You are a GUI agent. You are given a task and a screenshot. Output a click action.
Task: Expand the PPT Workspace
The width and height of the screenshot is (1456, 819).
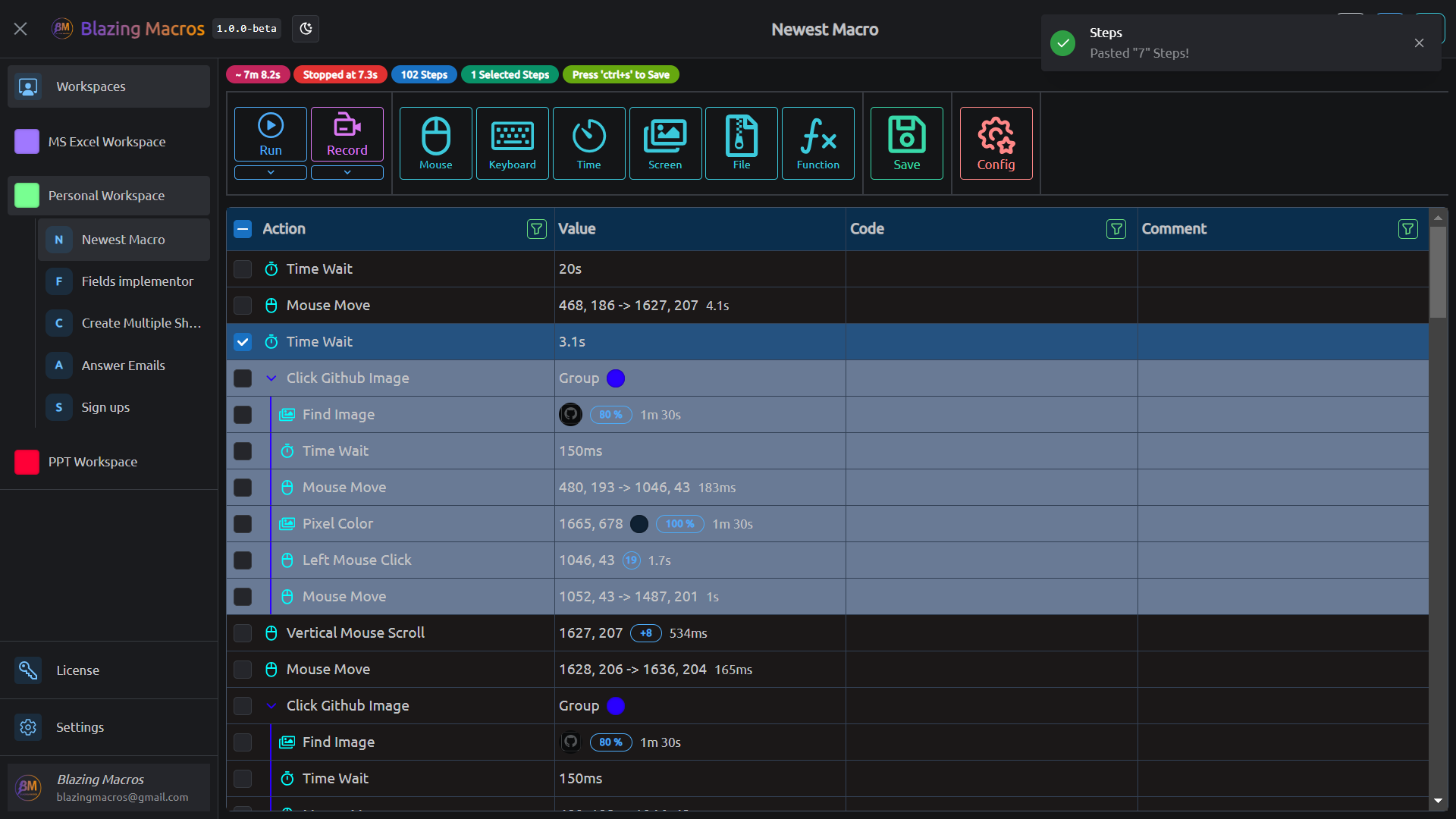click(109, 462)
